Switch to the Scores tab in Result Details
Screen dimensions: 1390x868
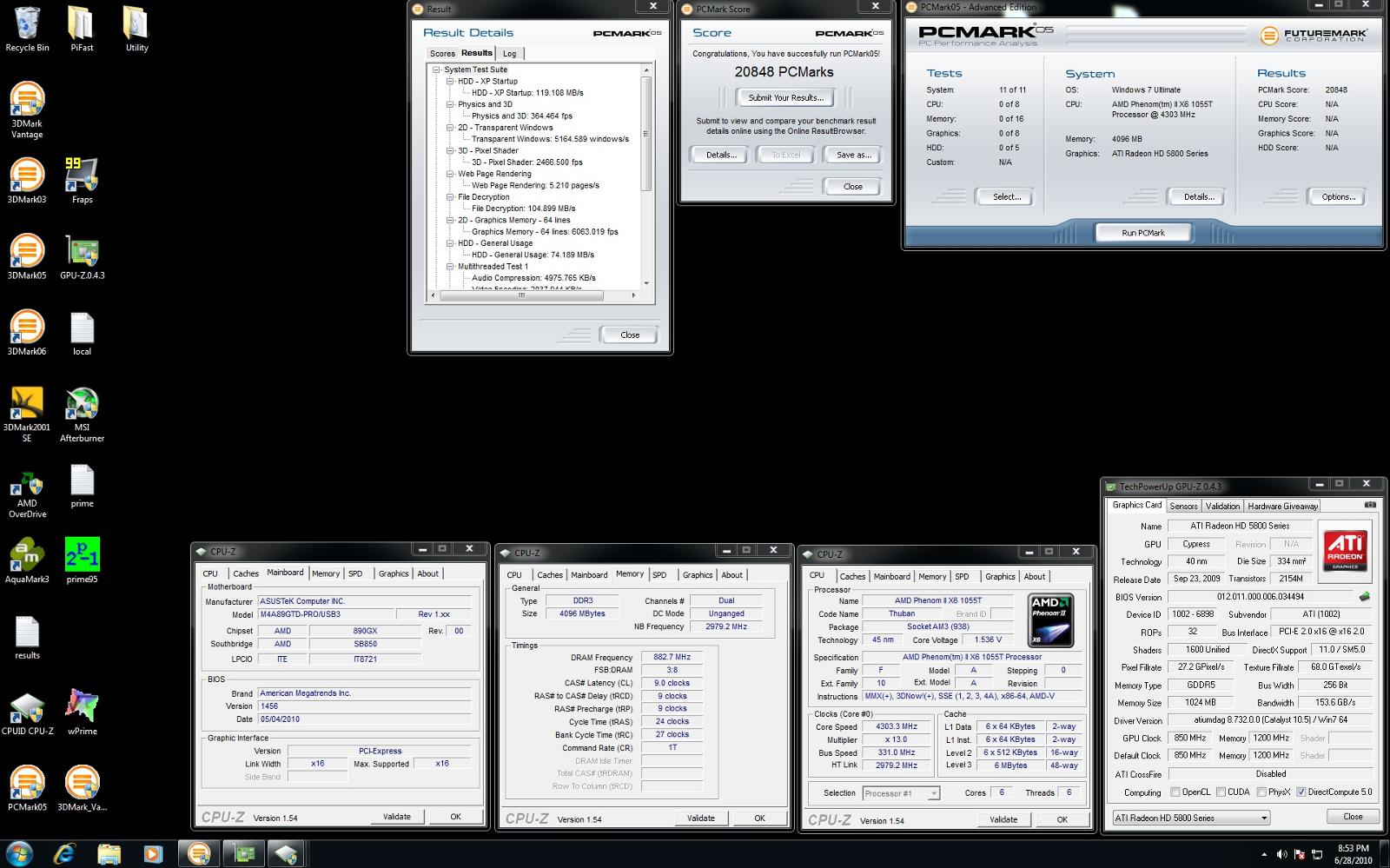coord(442,54)
